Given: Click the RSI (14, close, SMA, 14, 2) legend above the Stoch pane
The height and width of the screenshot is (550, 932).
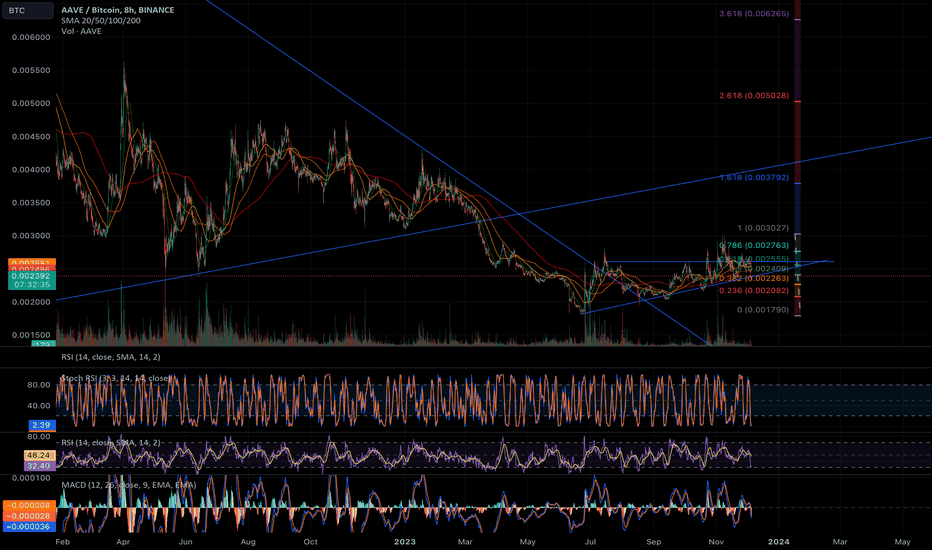Looking at the screenshot, I should tap(111, 357).
